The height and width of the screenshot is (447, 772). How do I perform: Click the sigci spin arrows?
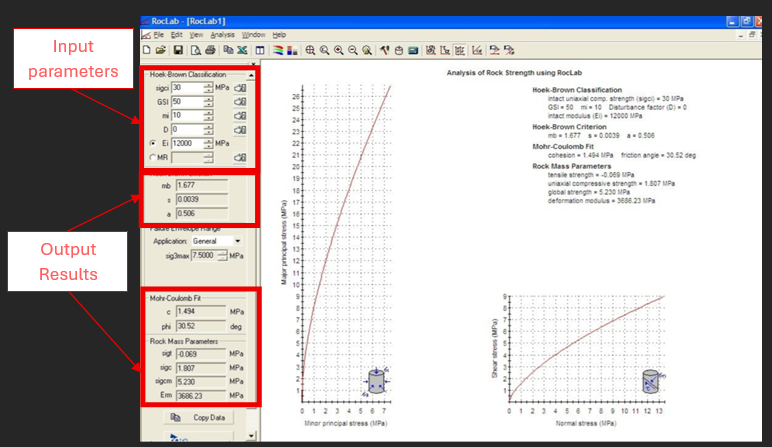(208, 88)
